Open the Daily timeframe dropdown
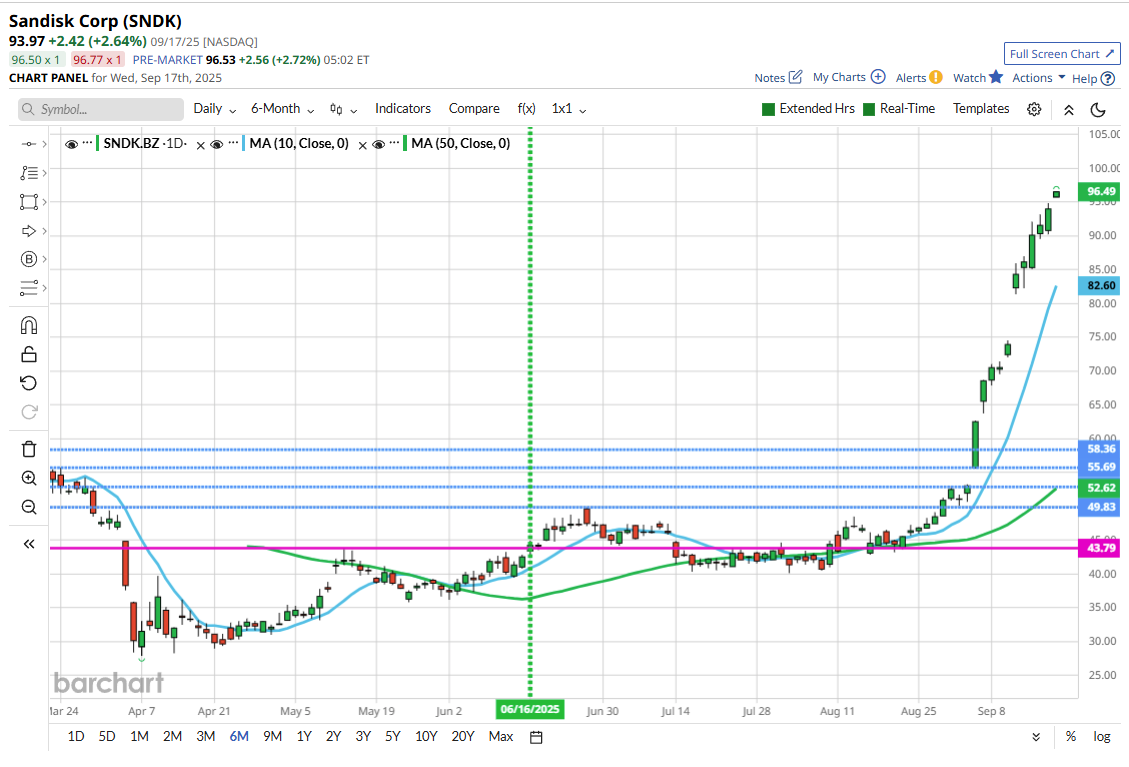The image size is (1129, 767). [214, 108]
